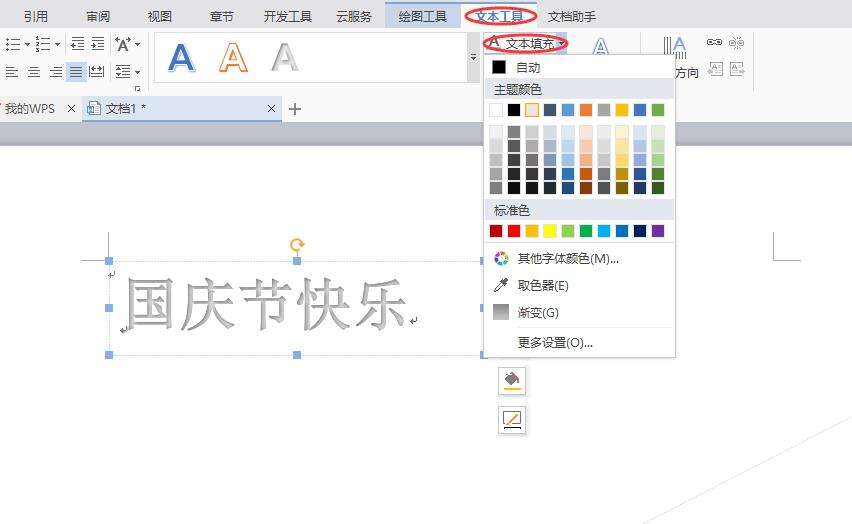Open the 开发工具 tab

point(288,16)
